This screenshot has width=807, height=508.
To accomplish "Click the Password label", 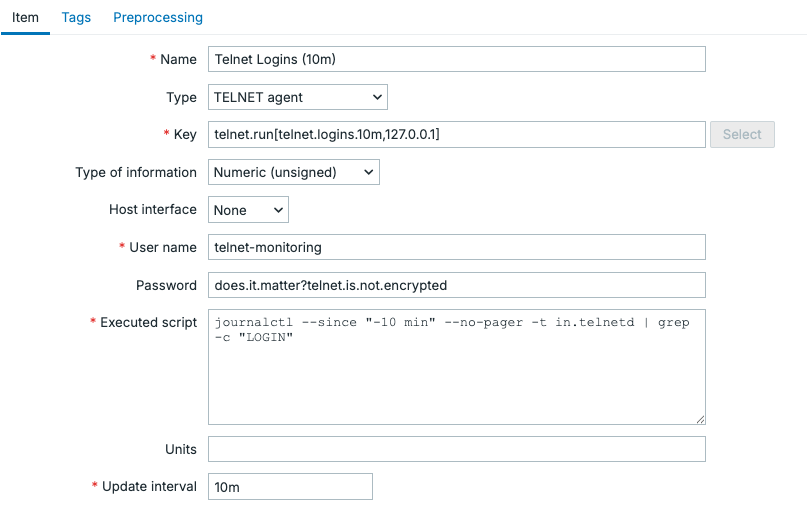I will 166,285.
